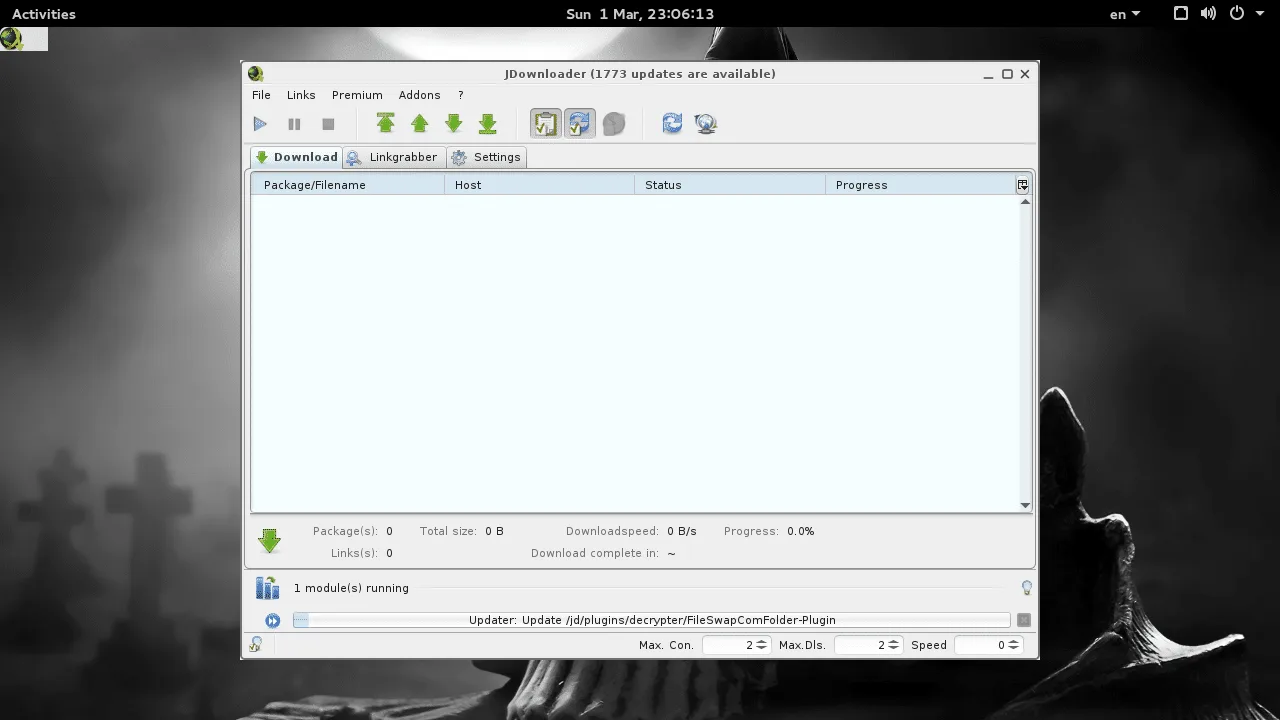Click the '1 module(s) running' text
This screenshot has height=720, width=1280.
351,588
